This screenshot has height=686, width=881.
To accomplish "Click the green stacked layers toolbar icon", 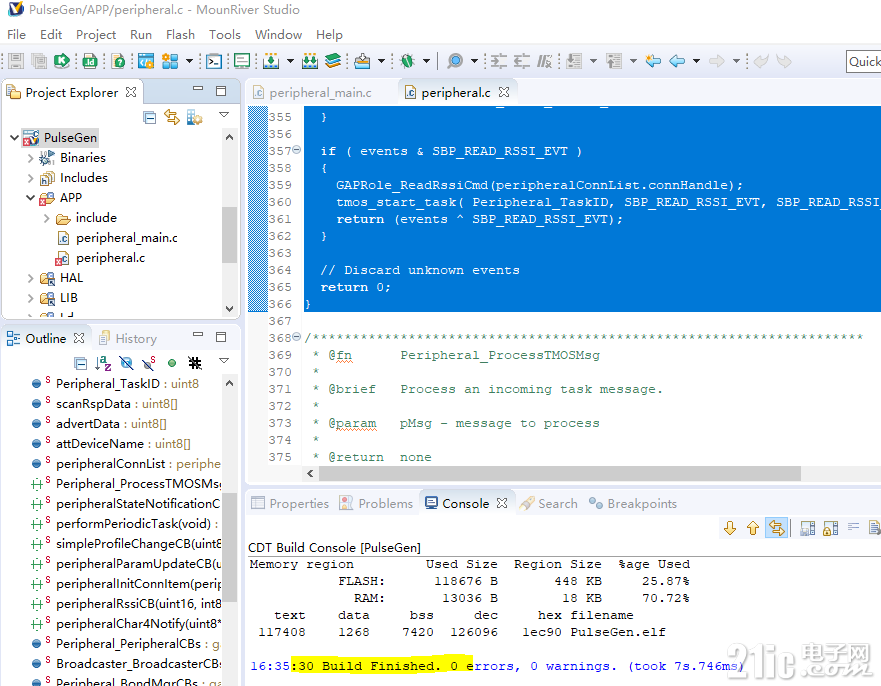I will coord(333,61).
